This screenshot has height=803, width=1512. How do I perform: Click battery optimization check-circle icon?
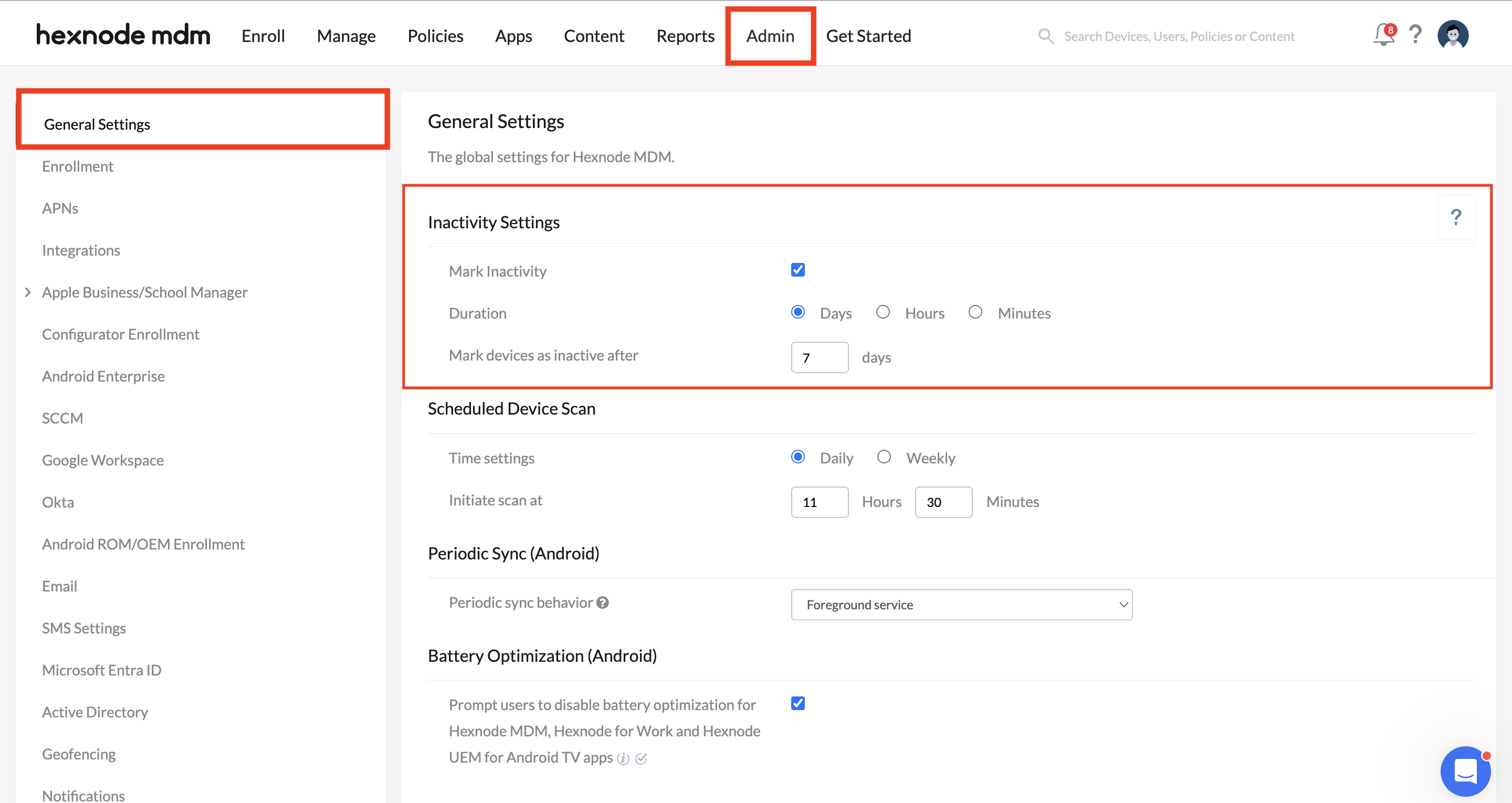coord(641,758)
